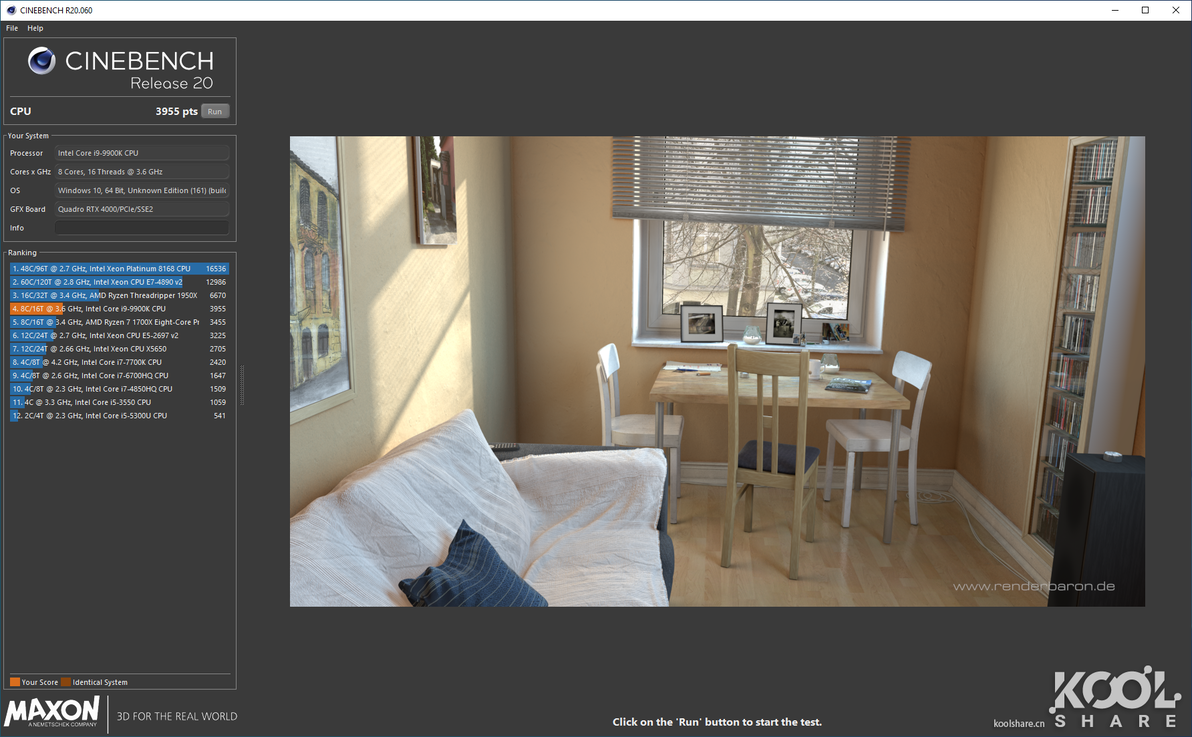Click the rendered room scene image
Image resolution: width=1192 pixels, height=737 pixels.
pos(717,371)
